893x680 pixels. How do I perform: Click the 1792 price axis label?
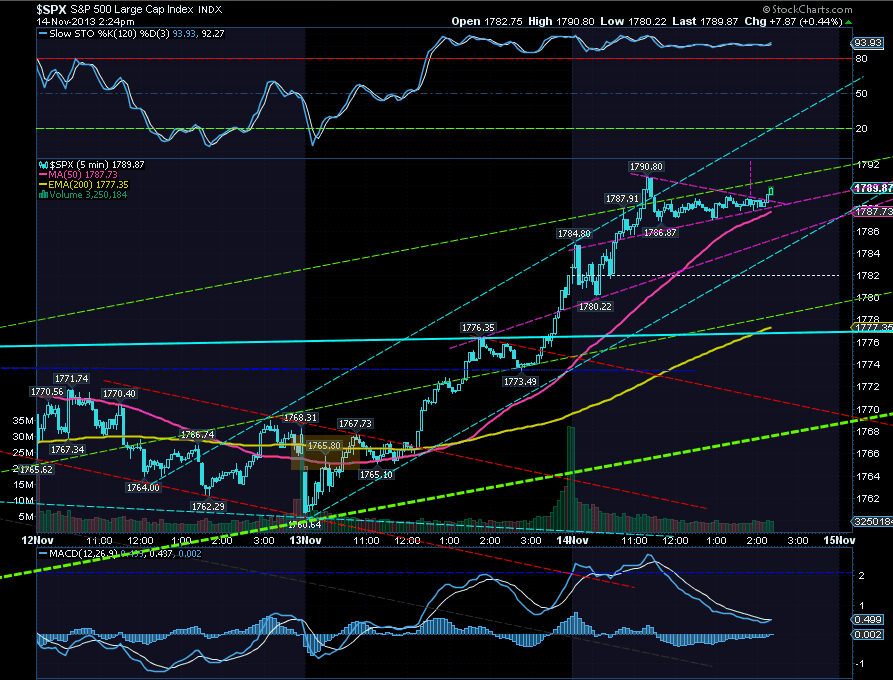point(867,165)
